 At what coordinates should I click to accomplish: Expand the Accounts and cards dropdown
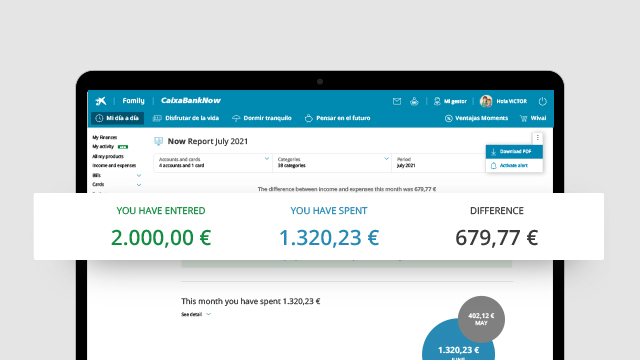213,163
